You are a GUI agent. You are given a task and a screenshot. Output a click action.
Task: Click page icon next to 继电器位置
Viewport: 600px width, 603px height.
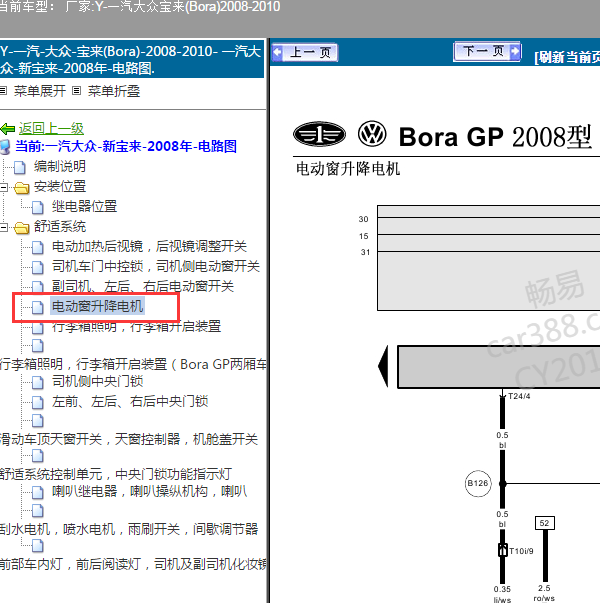click(x=38, y=207)
